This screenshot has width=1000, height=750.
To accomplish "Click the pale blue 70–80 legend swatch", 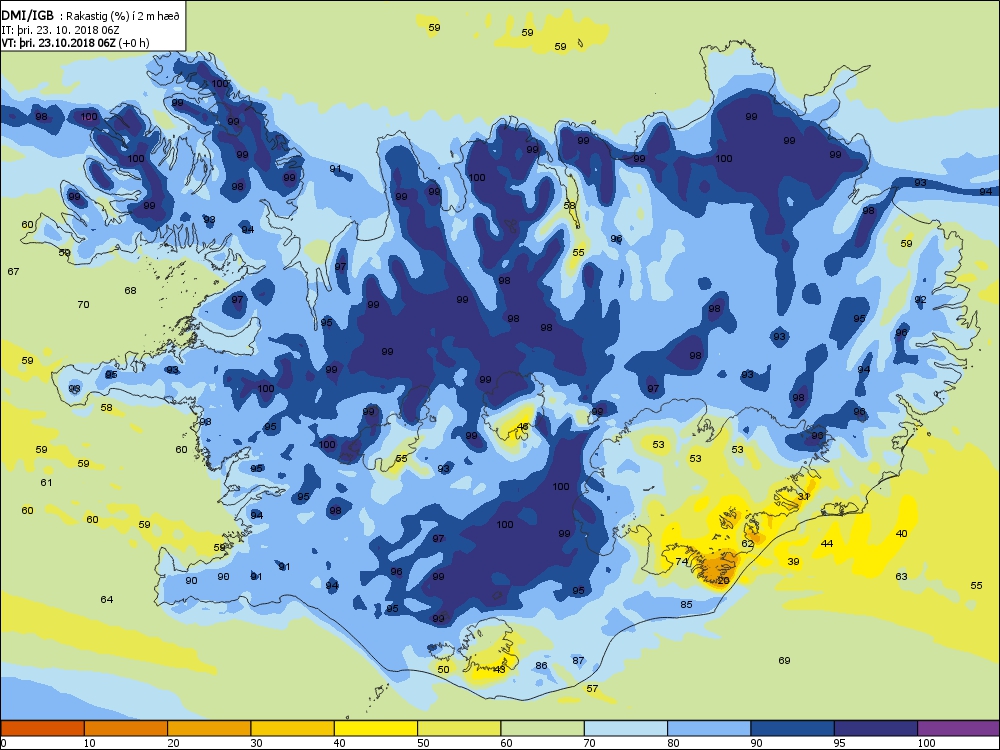I will pos(626,728).
